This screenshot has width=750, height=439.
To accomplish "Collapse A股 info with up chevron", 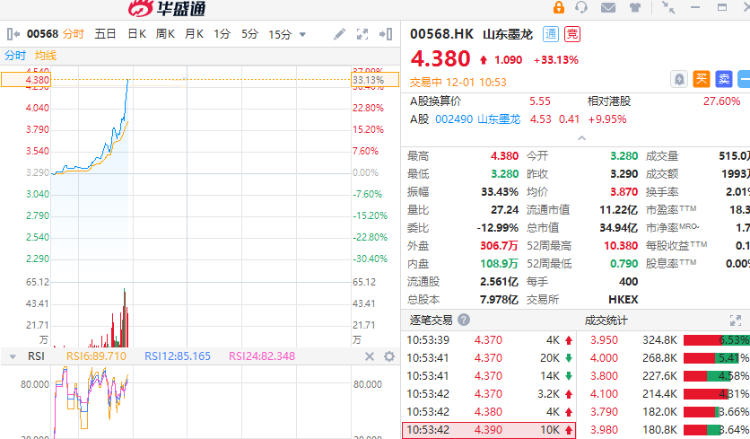I will 582,138.
